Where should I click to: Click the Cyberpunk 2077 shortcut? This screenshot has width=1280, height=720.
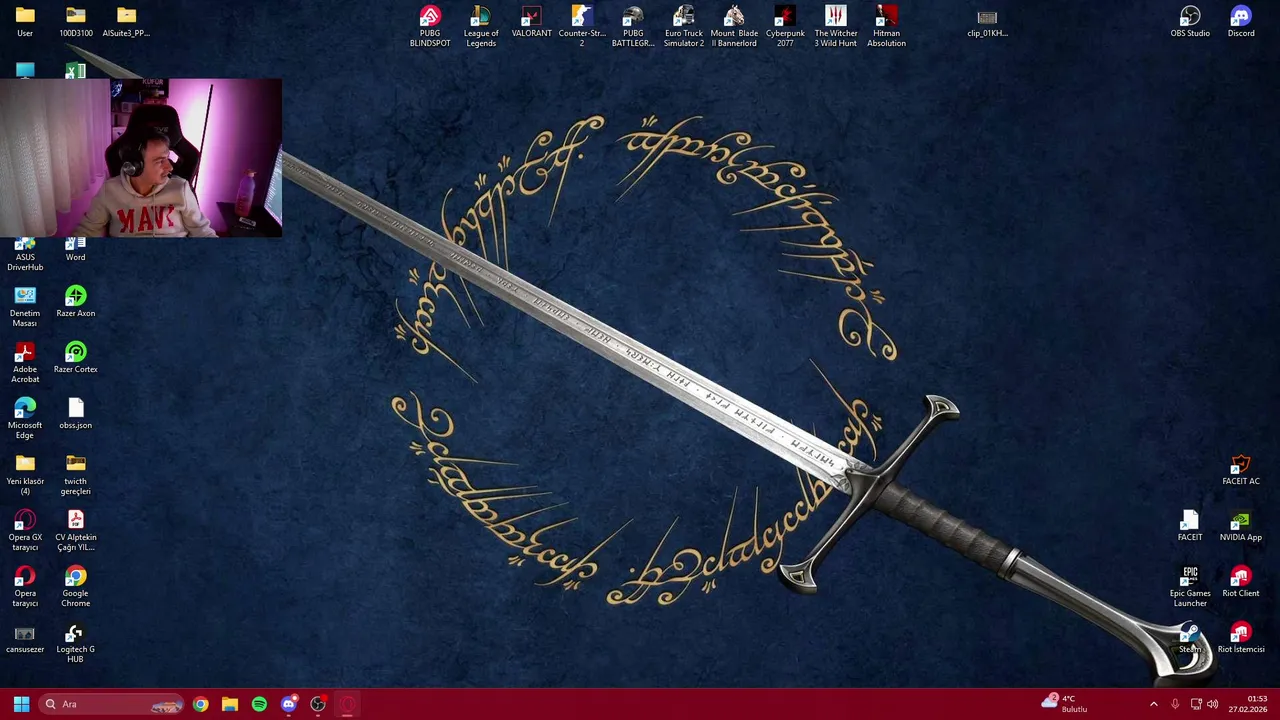[x=785, y=26]
